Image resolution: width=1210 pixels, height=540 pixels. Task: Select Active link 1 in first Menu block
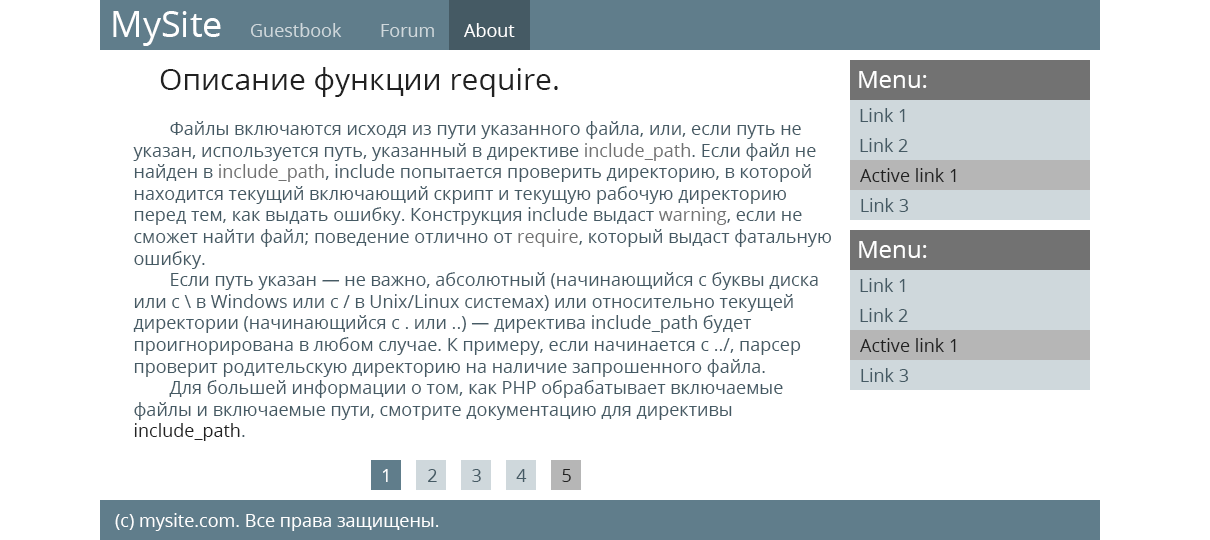[970, 175]
